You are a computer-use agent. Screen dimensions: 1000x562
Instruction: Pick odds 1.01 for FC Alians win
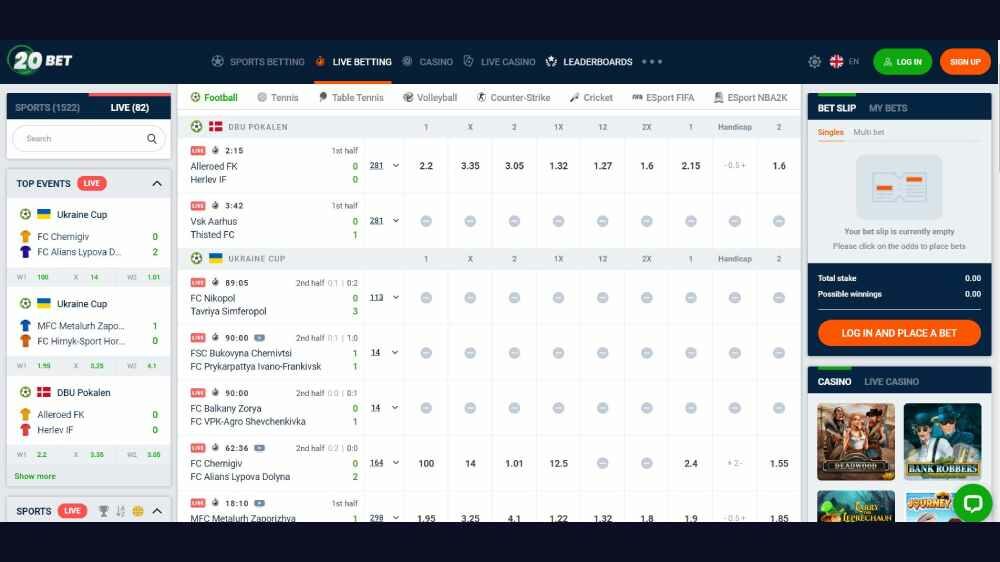tap(514, 464)
